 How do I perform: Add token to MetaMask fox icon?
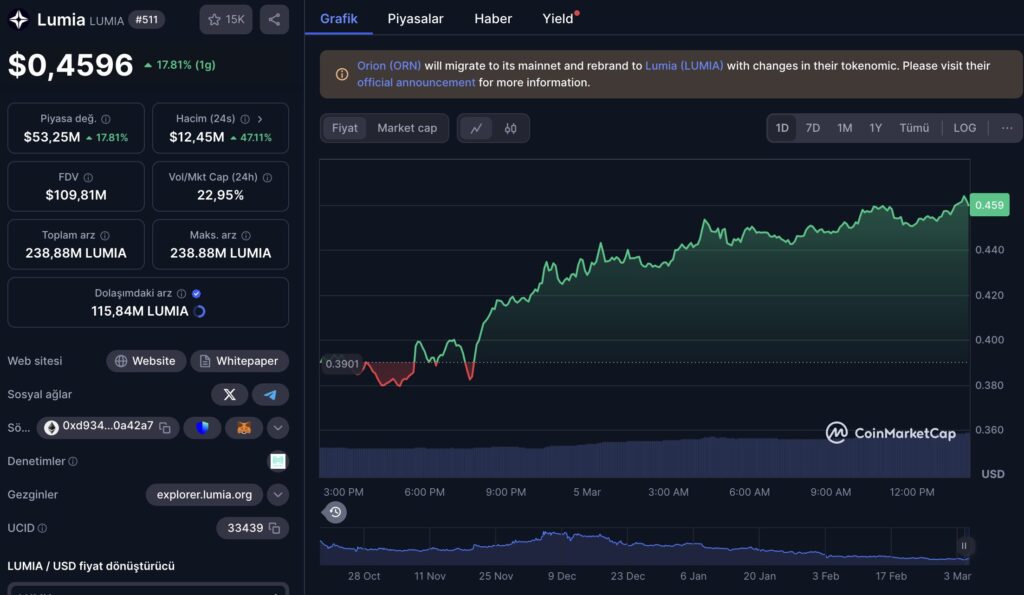244,428
